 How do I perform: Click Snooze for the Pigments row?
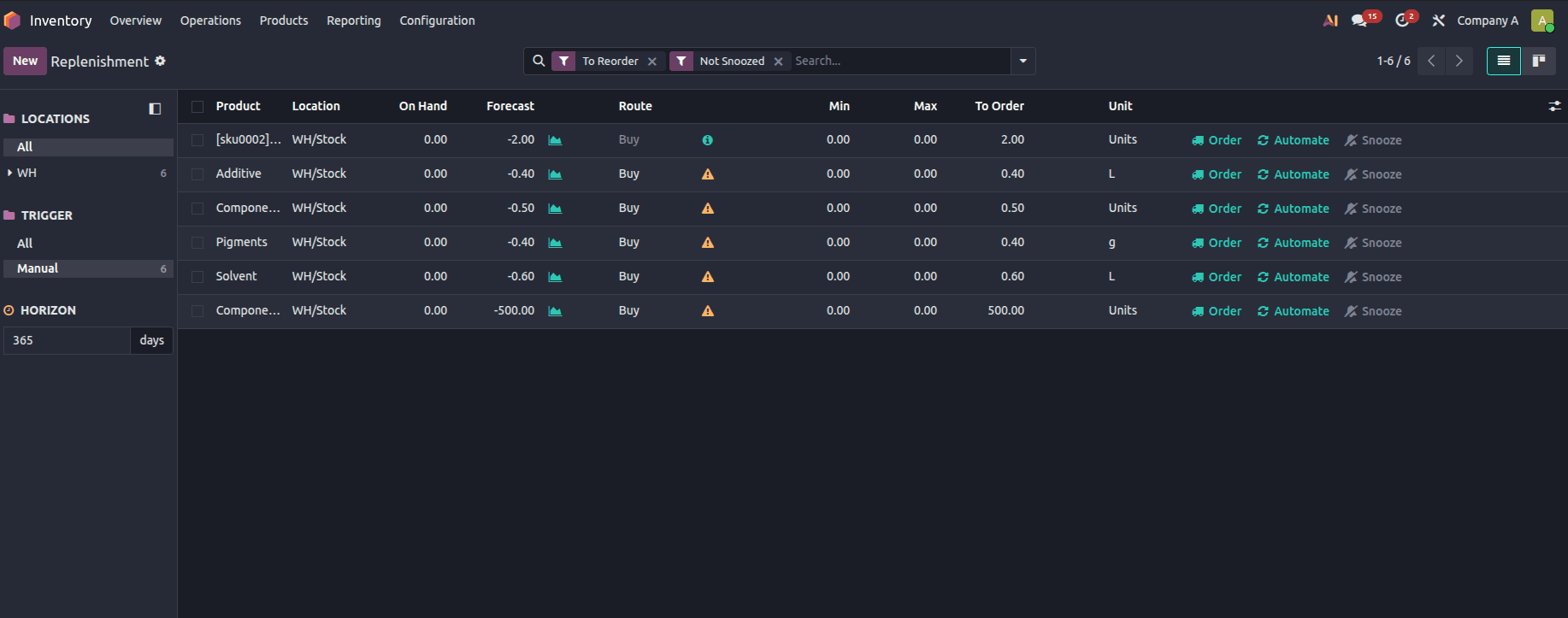pyautogui.click(x=1373, y=243)
